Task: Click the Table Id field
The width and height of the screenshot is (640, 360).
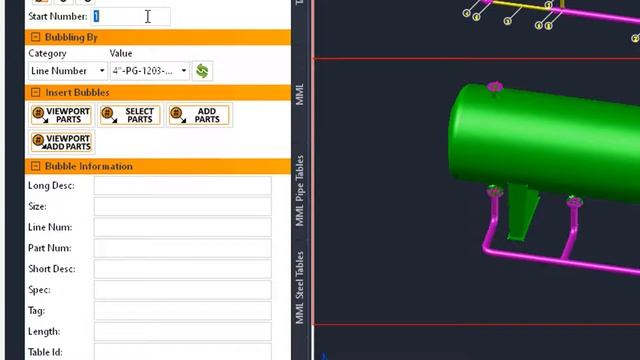Action: tap(182, 352)
